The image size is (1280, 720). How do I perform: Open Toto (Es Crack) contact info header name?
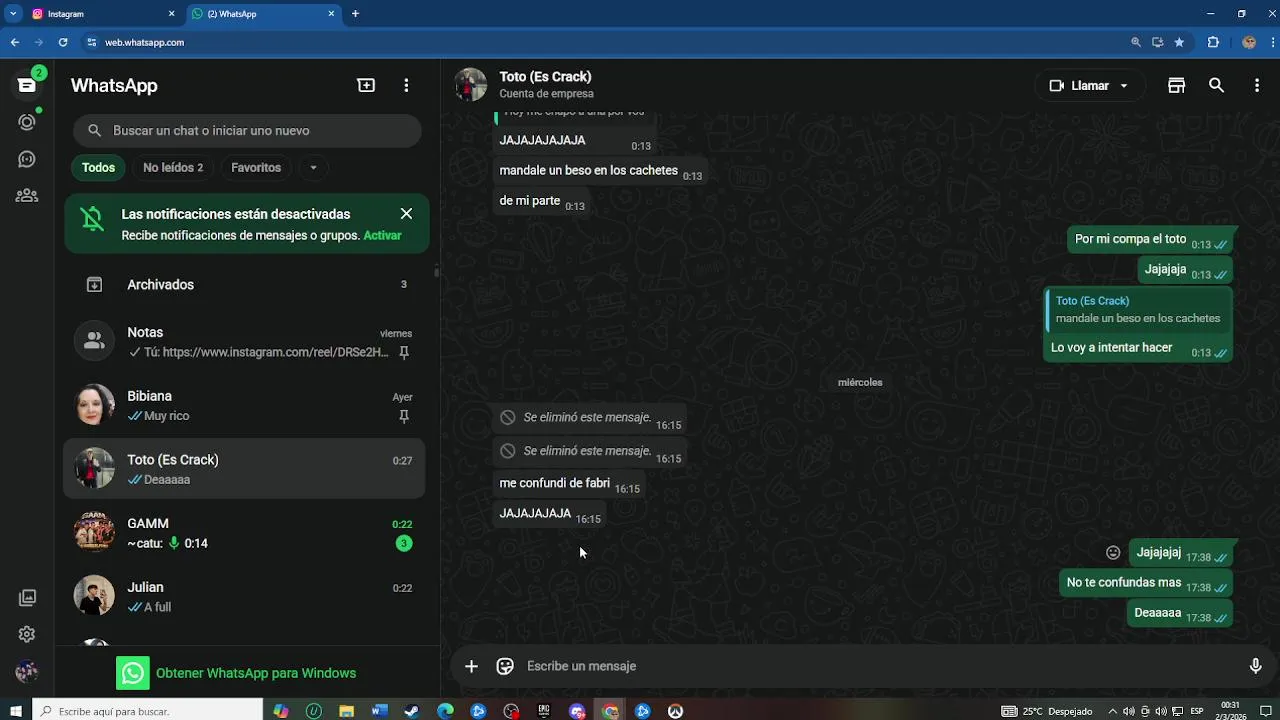[x=545, y=77]
